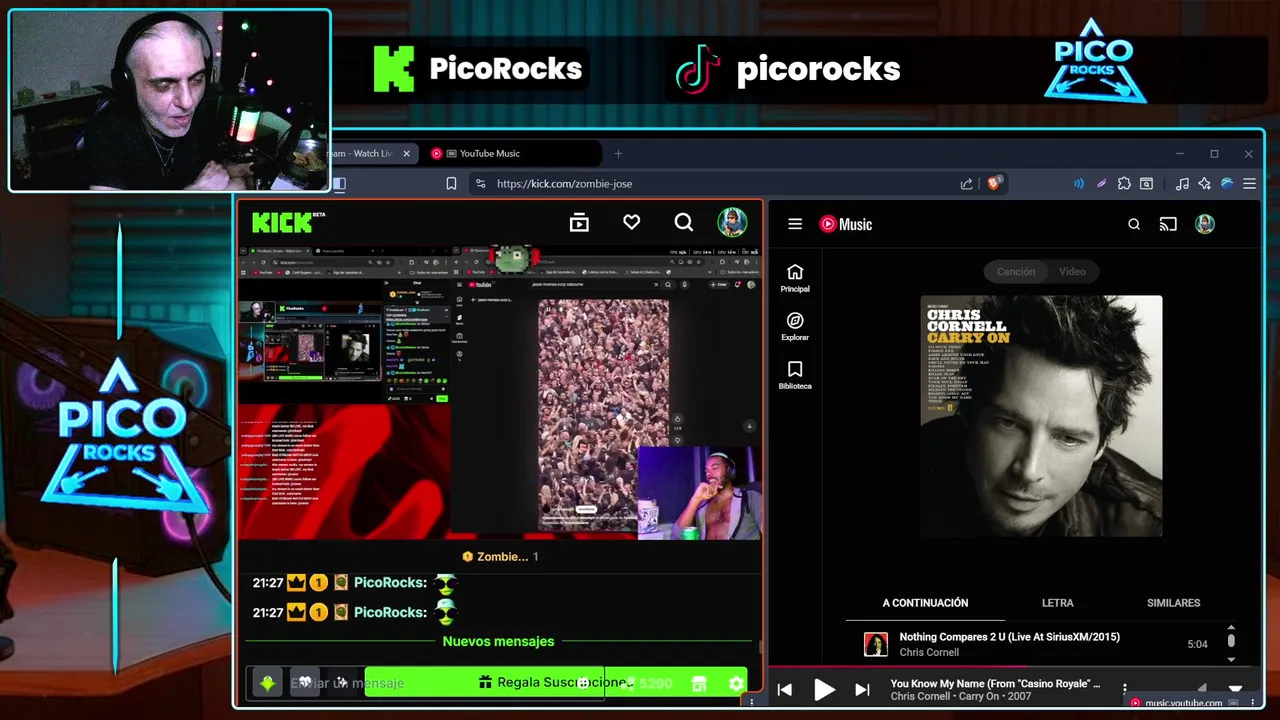Open the SIMILARES tab
Screen dimensions: 1280x720
pos(1173,603)
